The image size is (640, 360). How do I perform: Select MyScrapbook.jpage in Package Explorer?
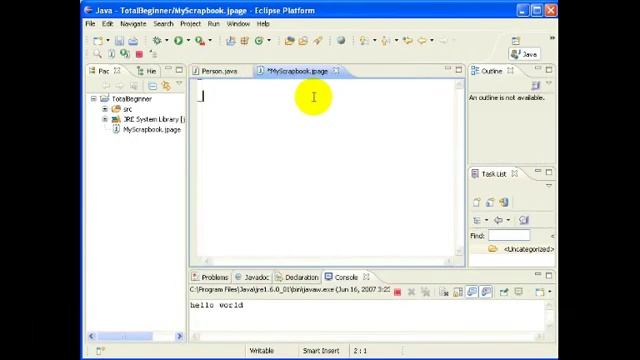coord(152,130)
